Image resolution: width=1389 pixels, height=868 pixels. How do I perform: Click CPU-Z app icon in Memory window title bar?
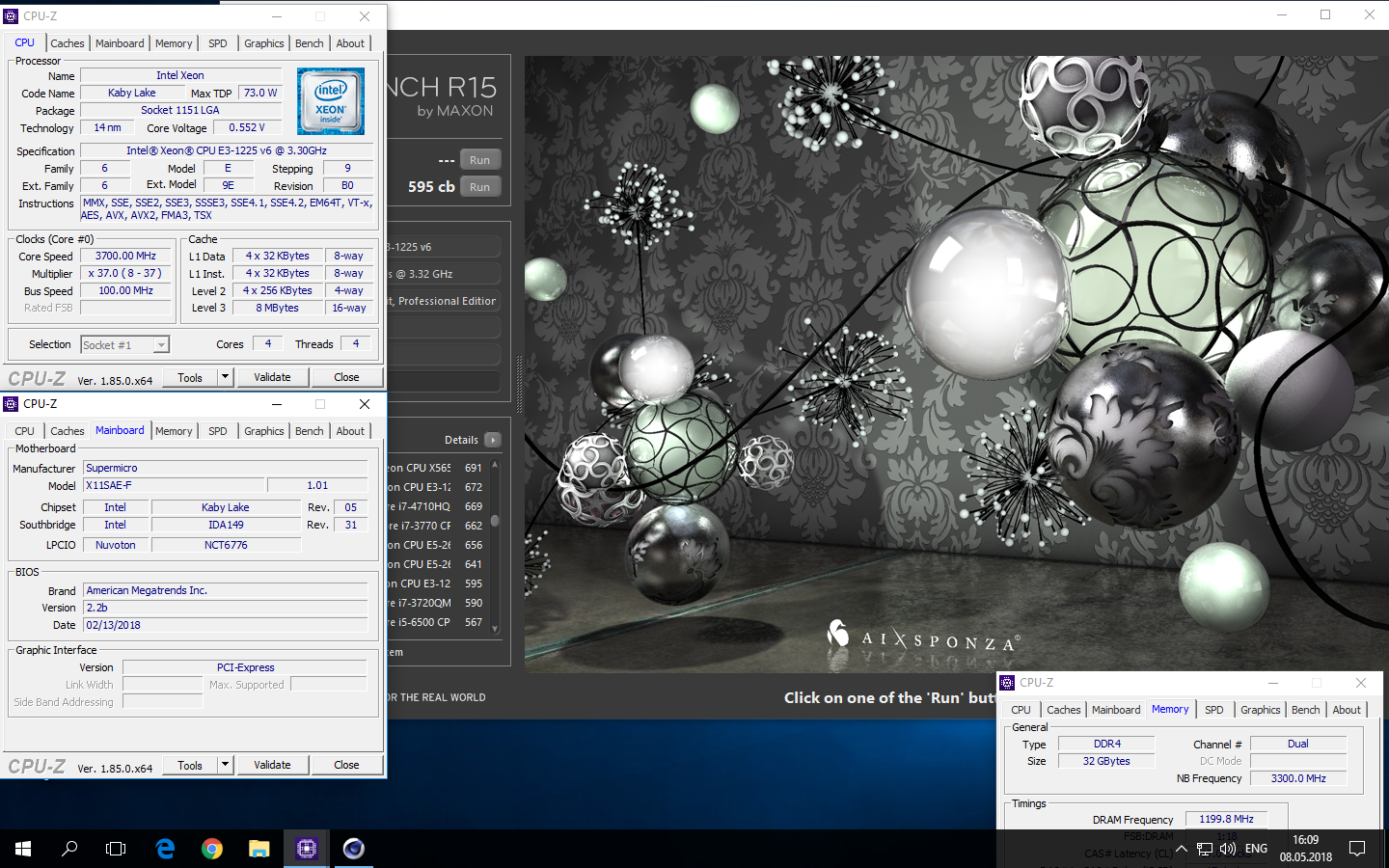(x=1007, y=683)
